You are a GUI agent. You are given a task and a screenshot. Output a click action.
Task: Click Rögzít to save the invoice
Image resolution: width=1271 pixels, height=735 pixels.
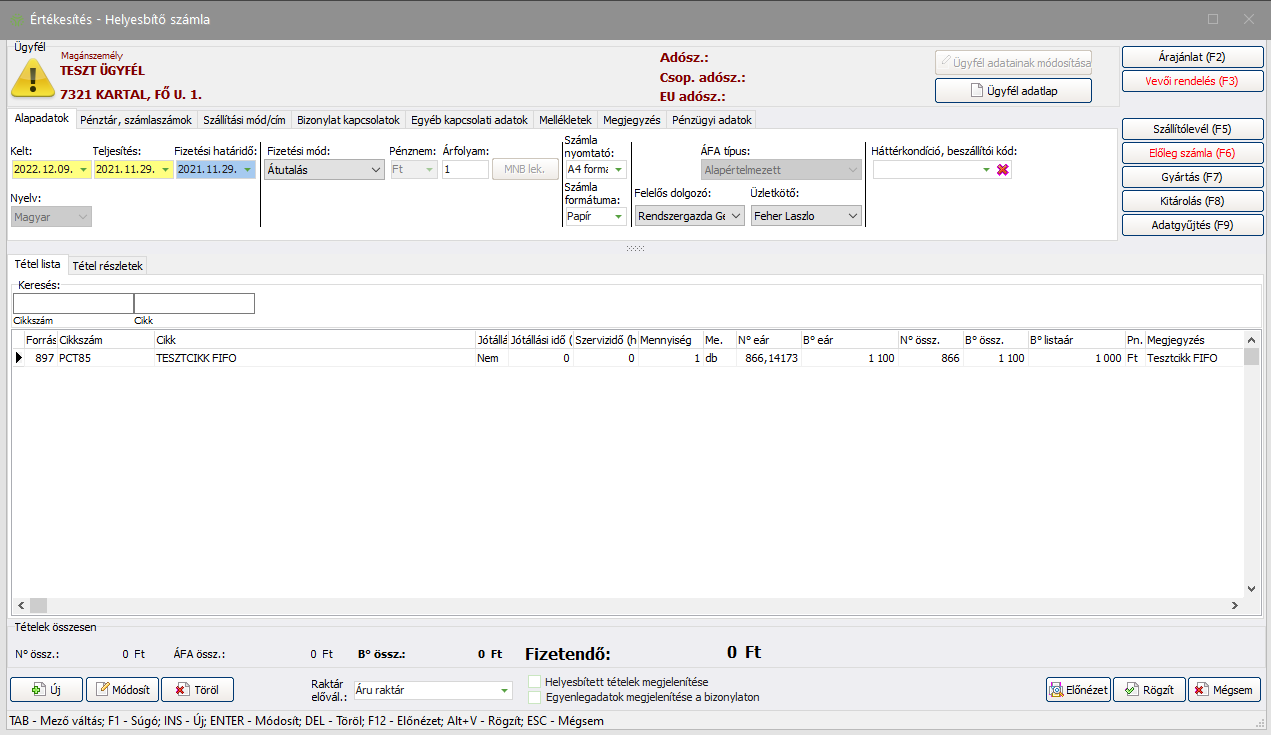[x=1149, y=689]
